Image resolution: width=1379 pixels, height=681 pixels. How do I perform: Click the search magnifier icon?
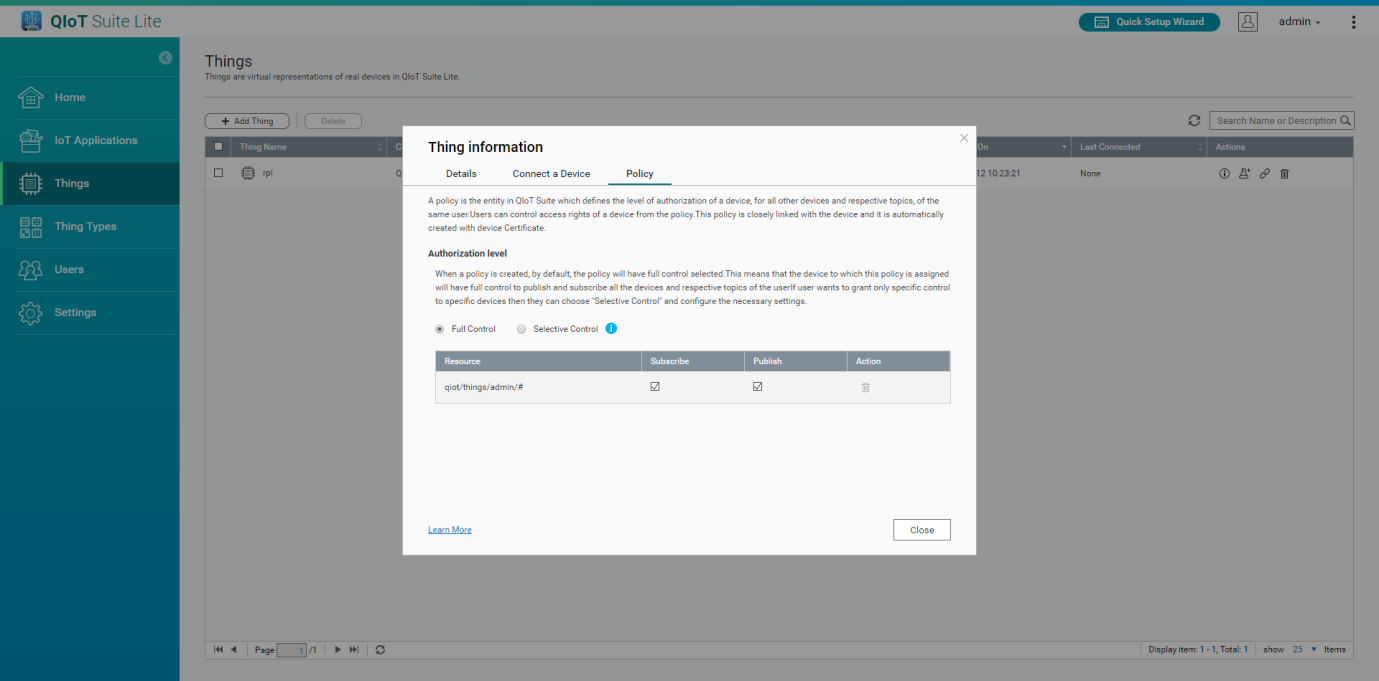pos(1346,121)
